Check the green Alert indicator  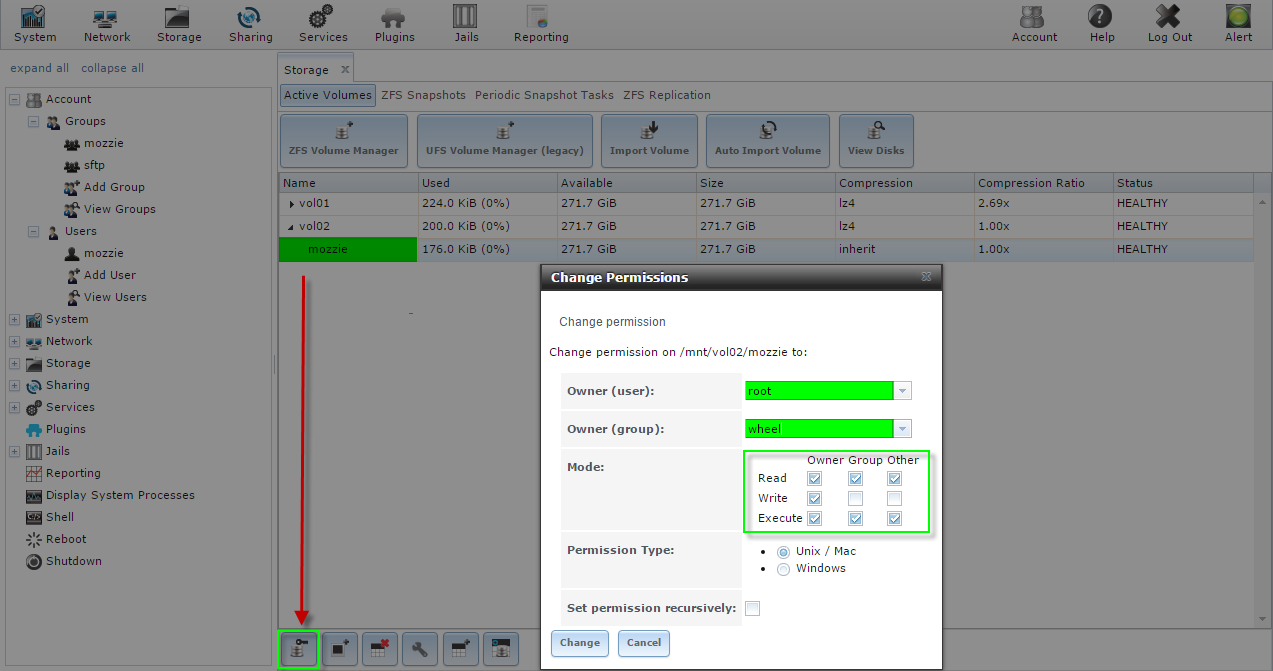click(1238, 23)
